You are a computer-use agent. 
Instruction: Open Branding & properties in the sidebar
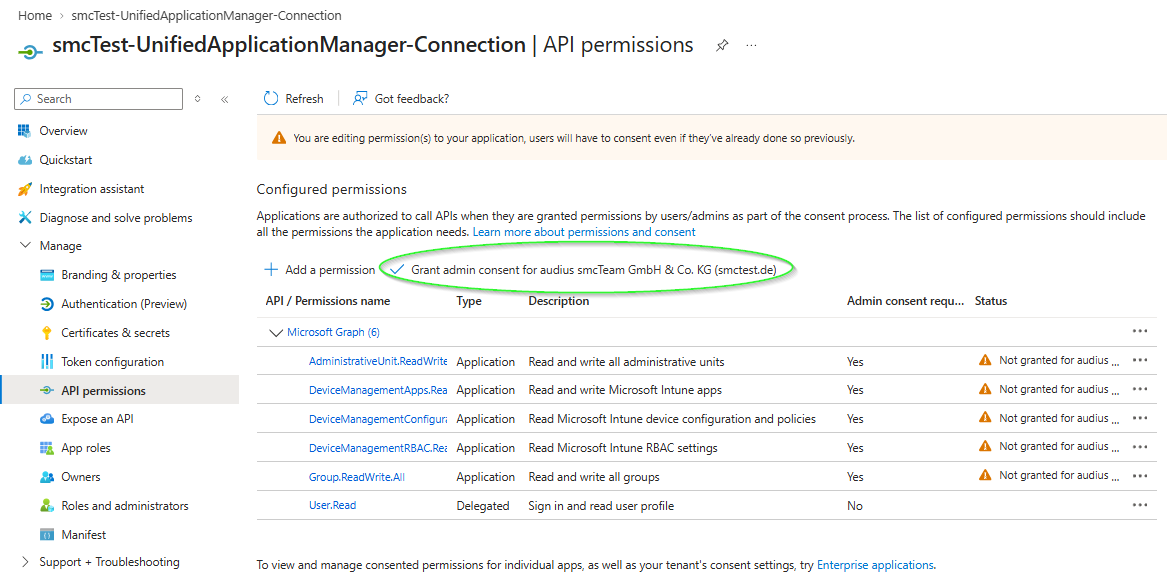point(119,275)
